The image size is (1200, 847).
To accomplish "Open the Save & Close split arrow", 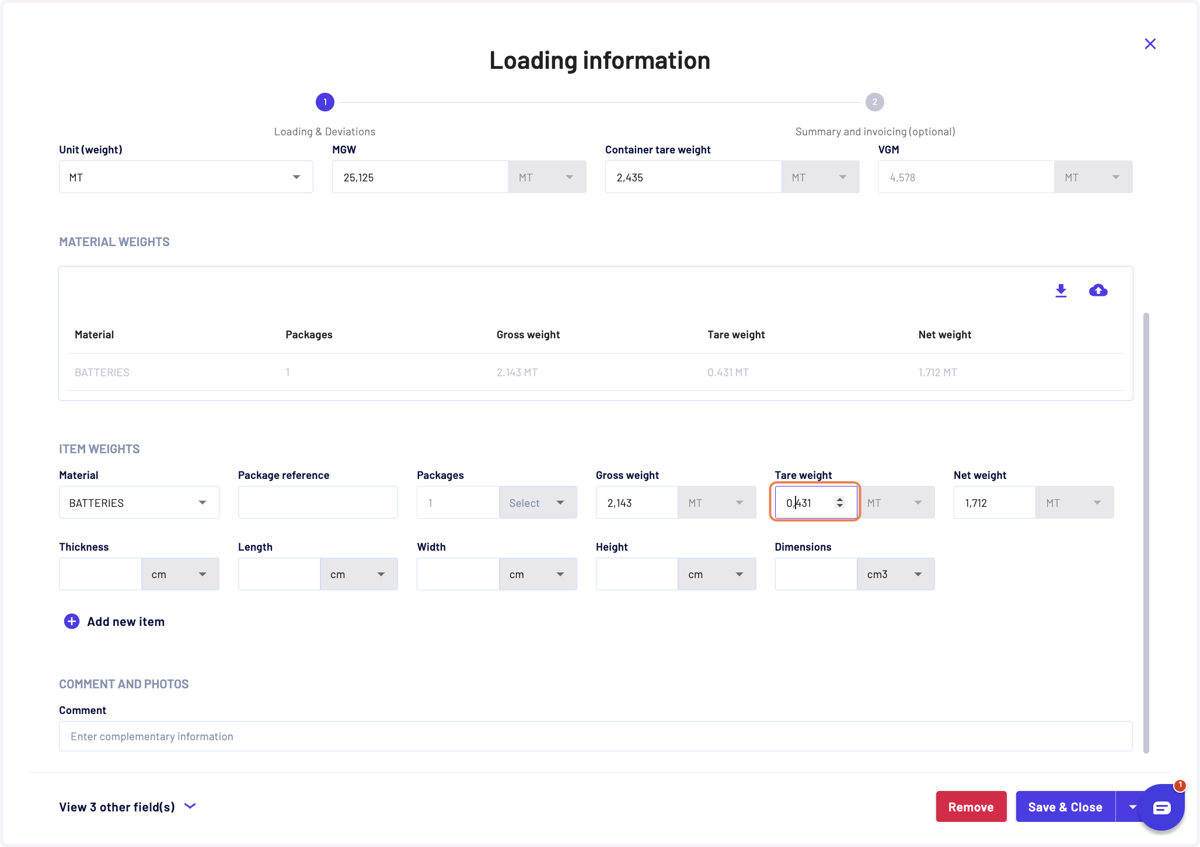I will coord(1133,807).
